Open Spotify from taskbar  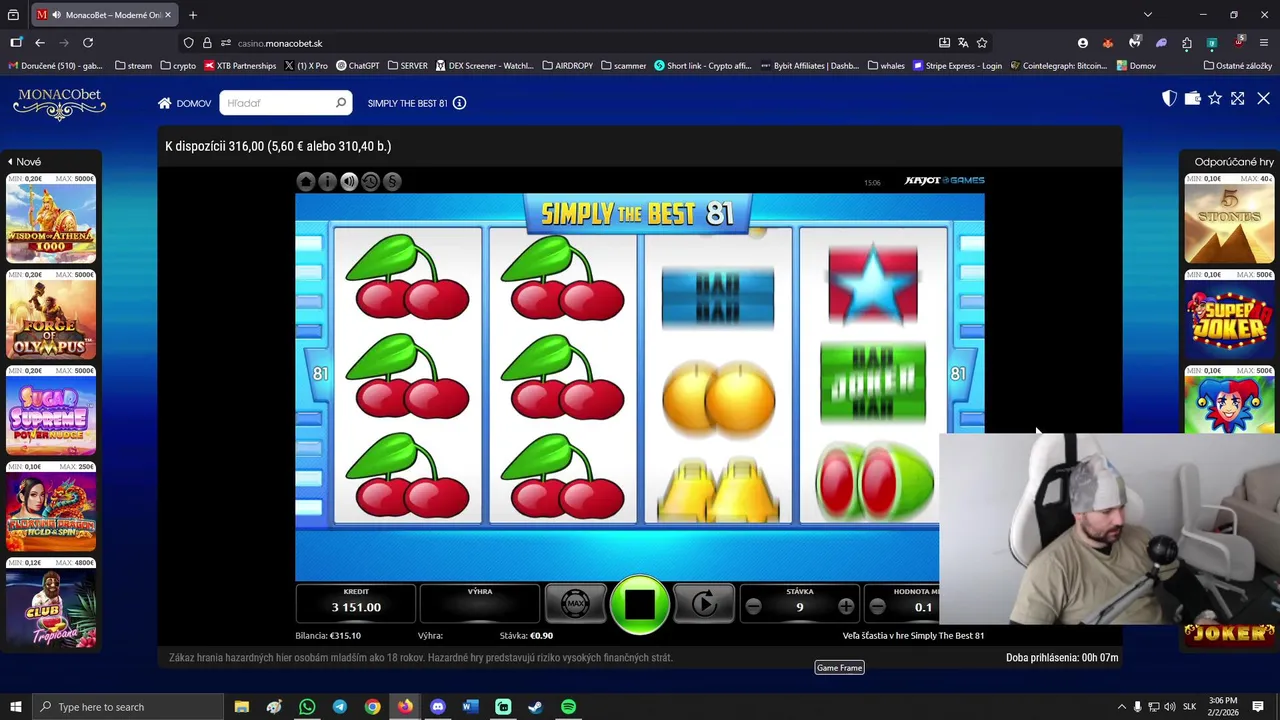click(568, 707)
